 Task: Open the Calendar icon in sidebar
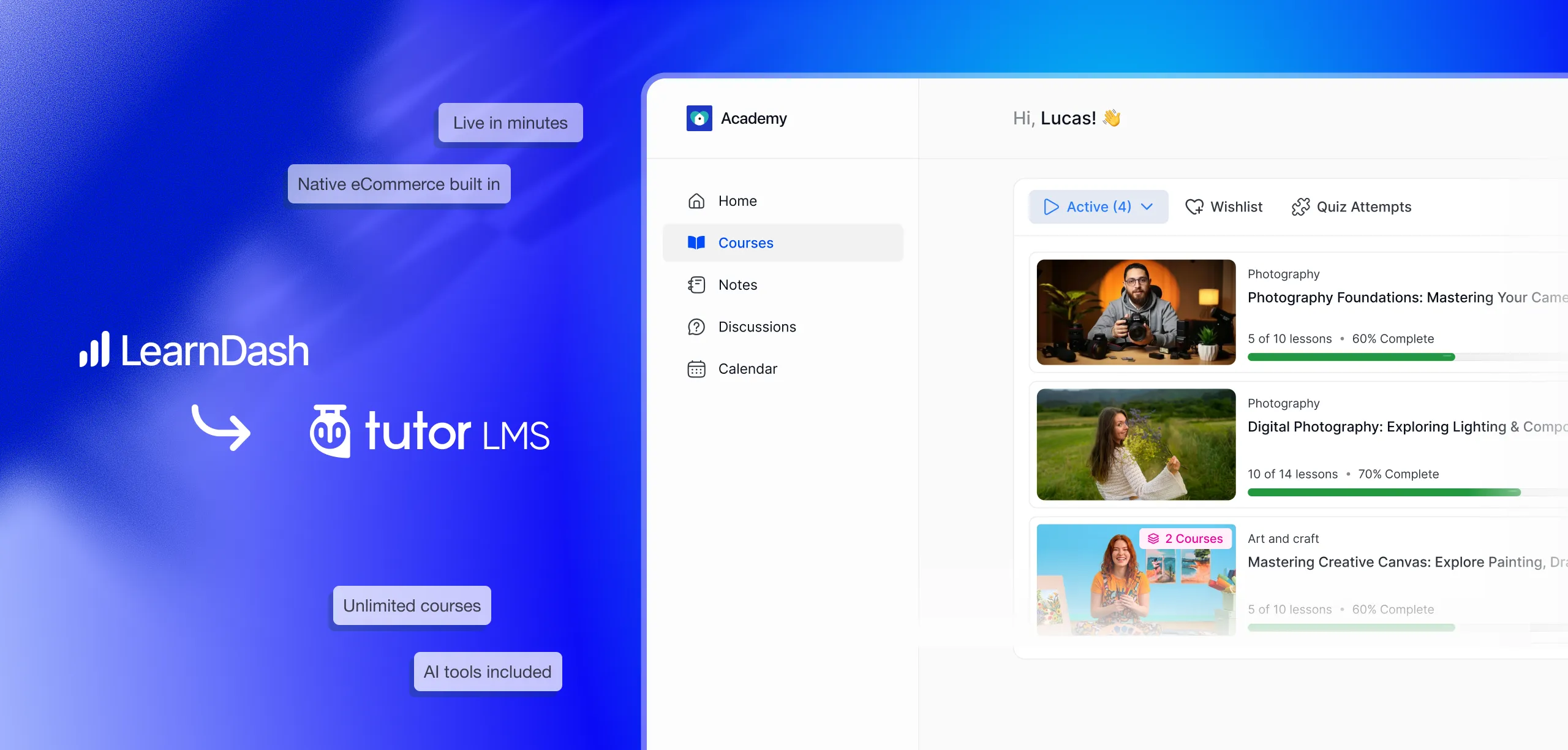696,369
